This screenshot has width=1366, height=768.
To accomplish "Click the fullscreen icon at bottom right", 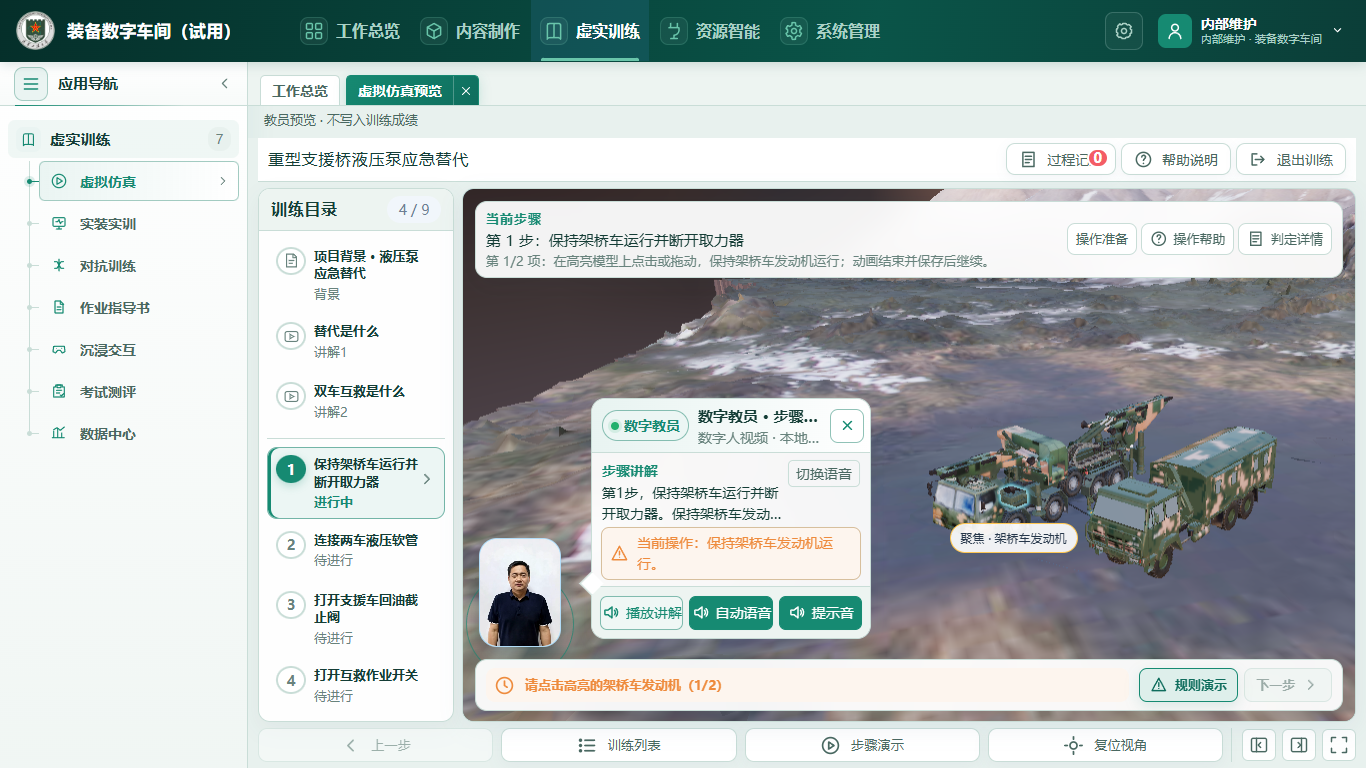I will (1337, 745).
